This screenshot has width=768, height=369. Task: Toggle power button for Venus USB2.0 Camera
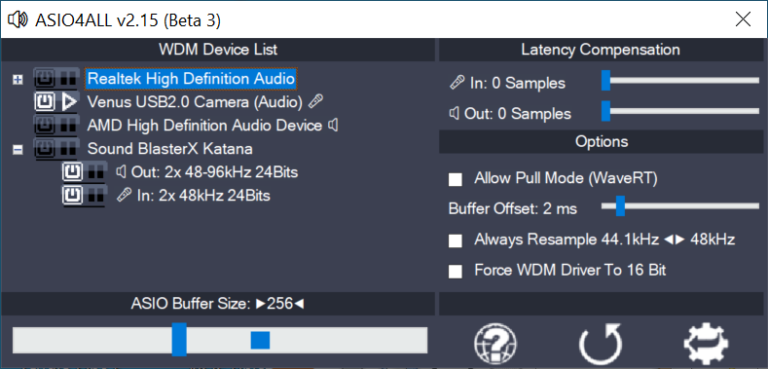[x=45, y=102]
